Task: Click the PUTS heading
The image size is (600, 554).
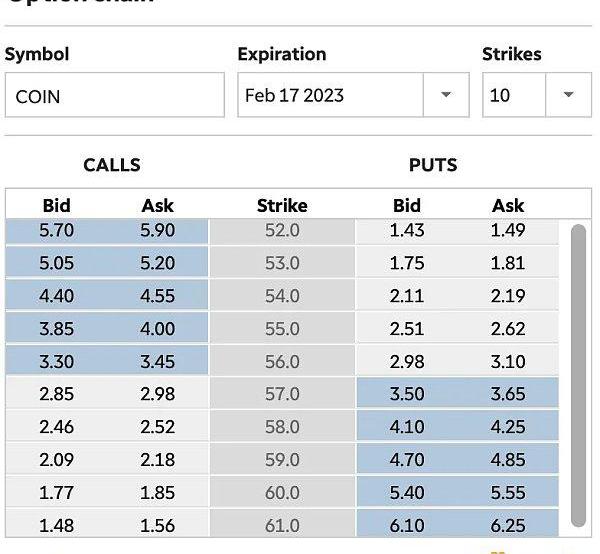Action: click(x=433, y=165)
